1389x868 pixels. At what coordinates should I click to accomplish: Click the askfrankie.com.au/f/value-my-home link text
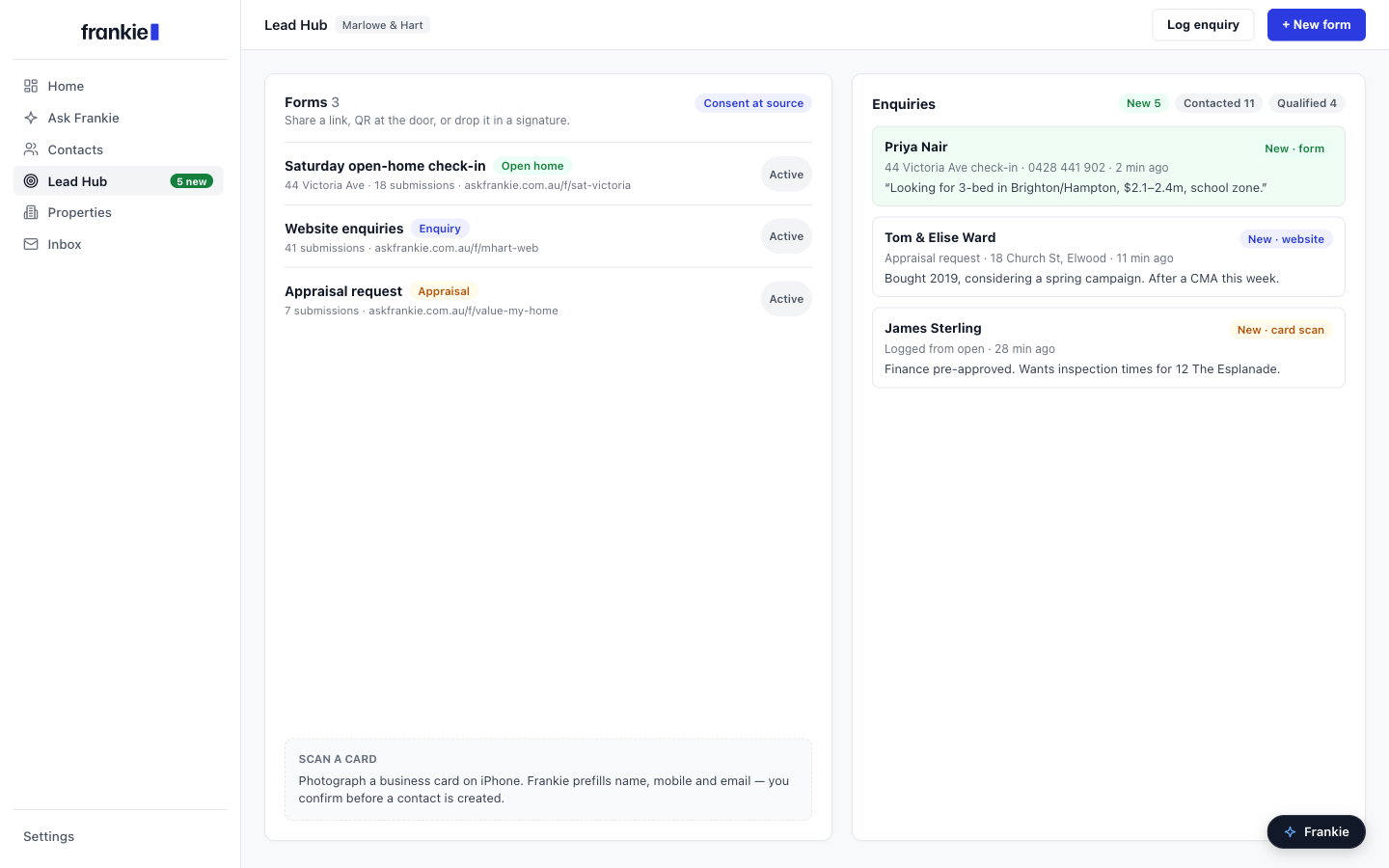pos(463,311)
